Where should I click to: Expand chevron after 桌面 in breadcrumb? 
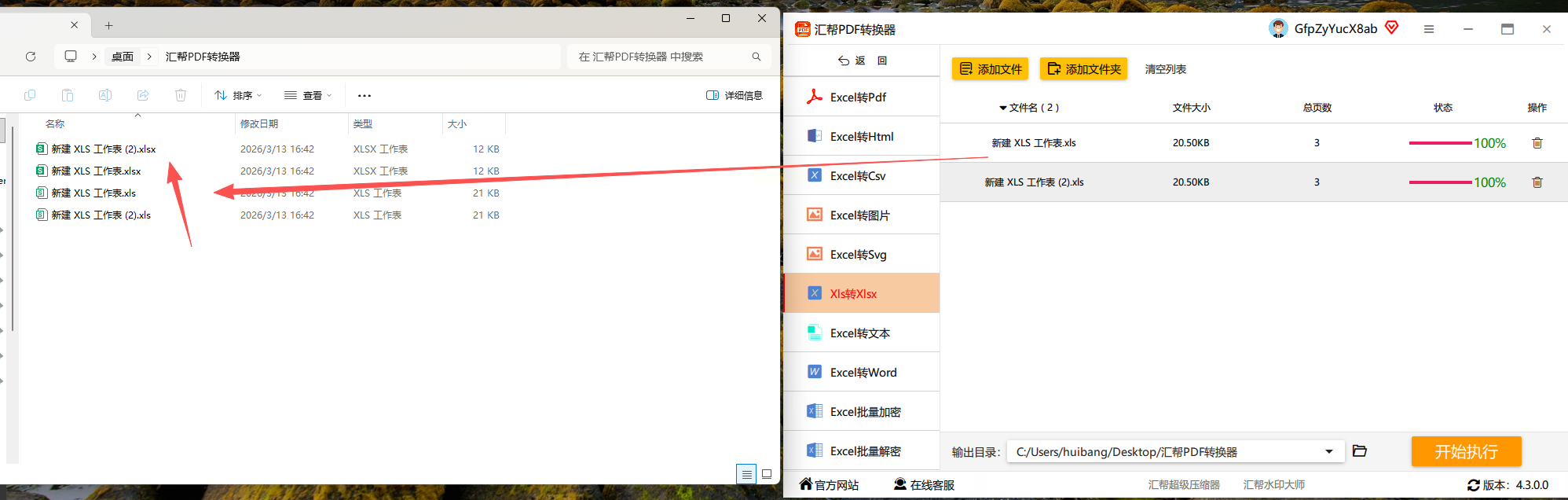click(149, 57)
